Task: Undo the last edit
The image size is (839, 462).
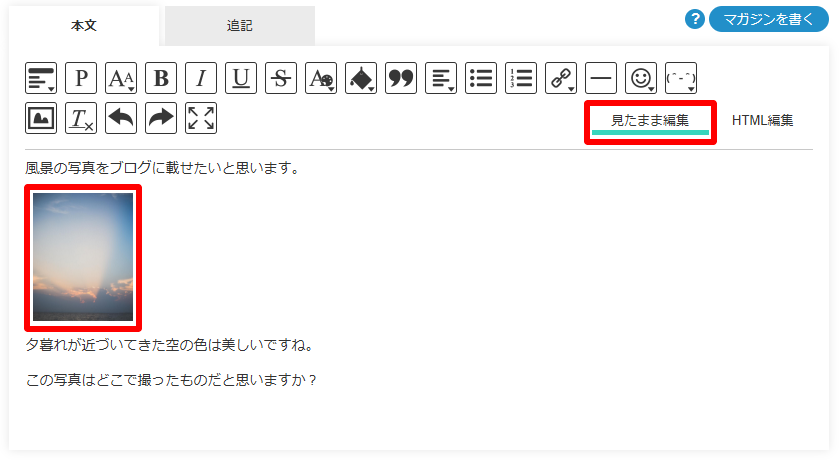Action: point(121,118)
